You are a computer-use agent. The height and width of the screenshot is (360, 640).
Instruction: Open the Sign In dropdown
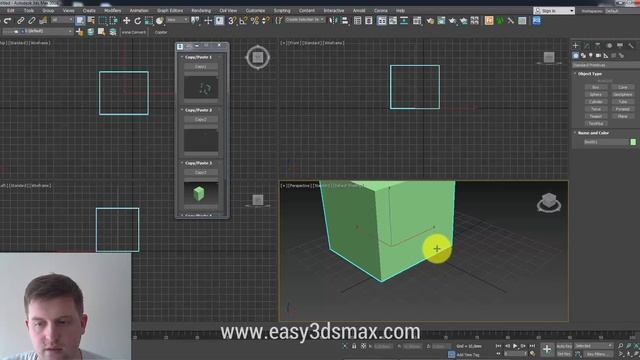pyautogui.click(x=554, y=11)
